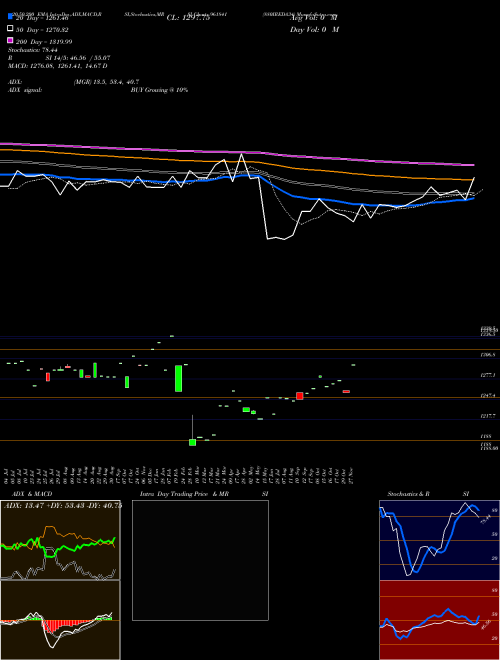Click the 'MACD: 1276.08, 1261.41, 14.67 D' line
Viewport: 500px width, 660px height.
(58, 66)
